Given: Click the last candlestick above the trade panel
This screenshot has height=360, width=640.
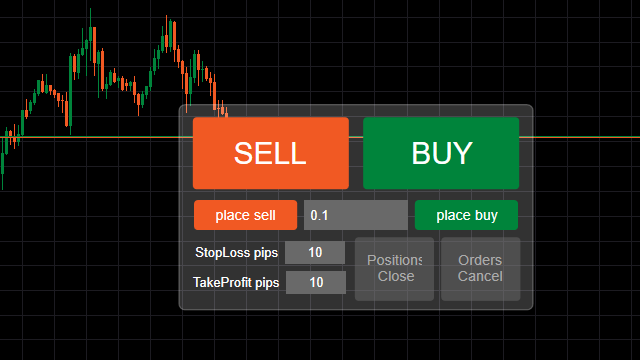Looking at the screenshot, I should click(x=227, y=112).
